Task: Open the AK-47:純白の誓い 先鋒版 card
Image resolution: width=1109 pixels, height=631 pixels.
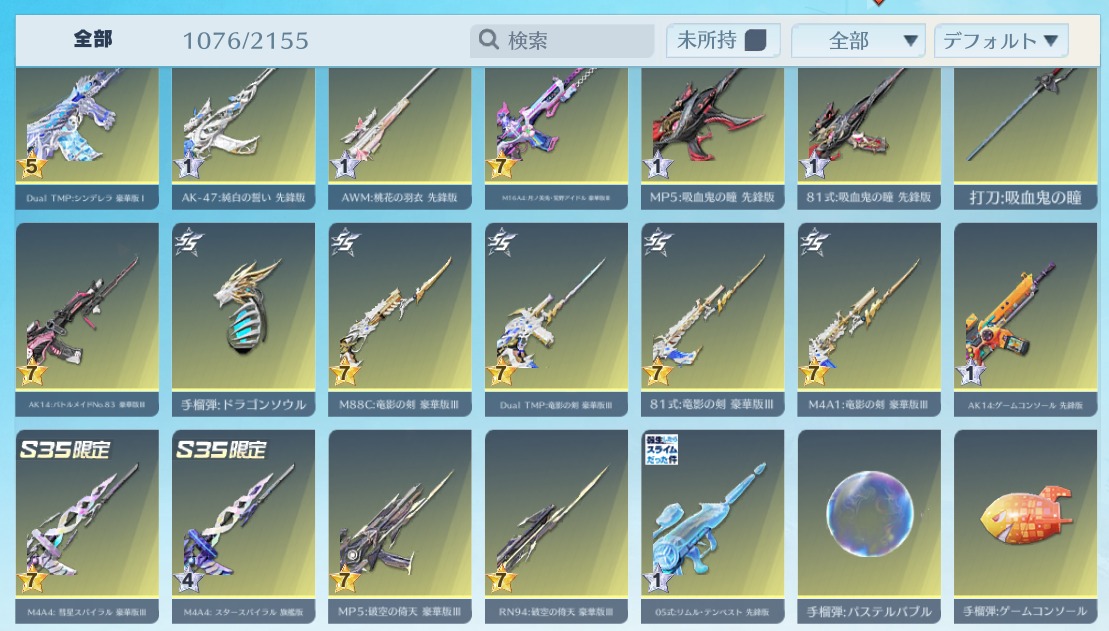Action: 243,139
